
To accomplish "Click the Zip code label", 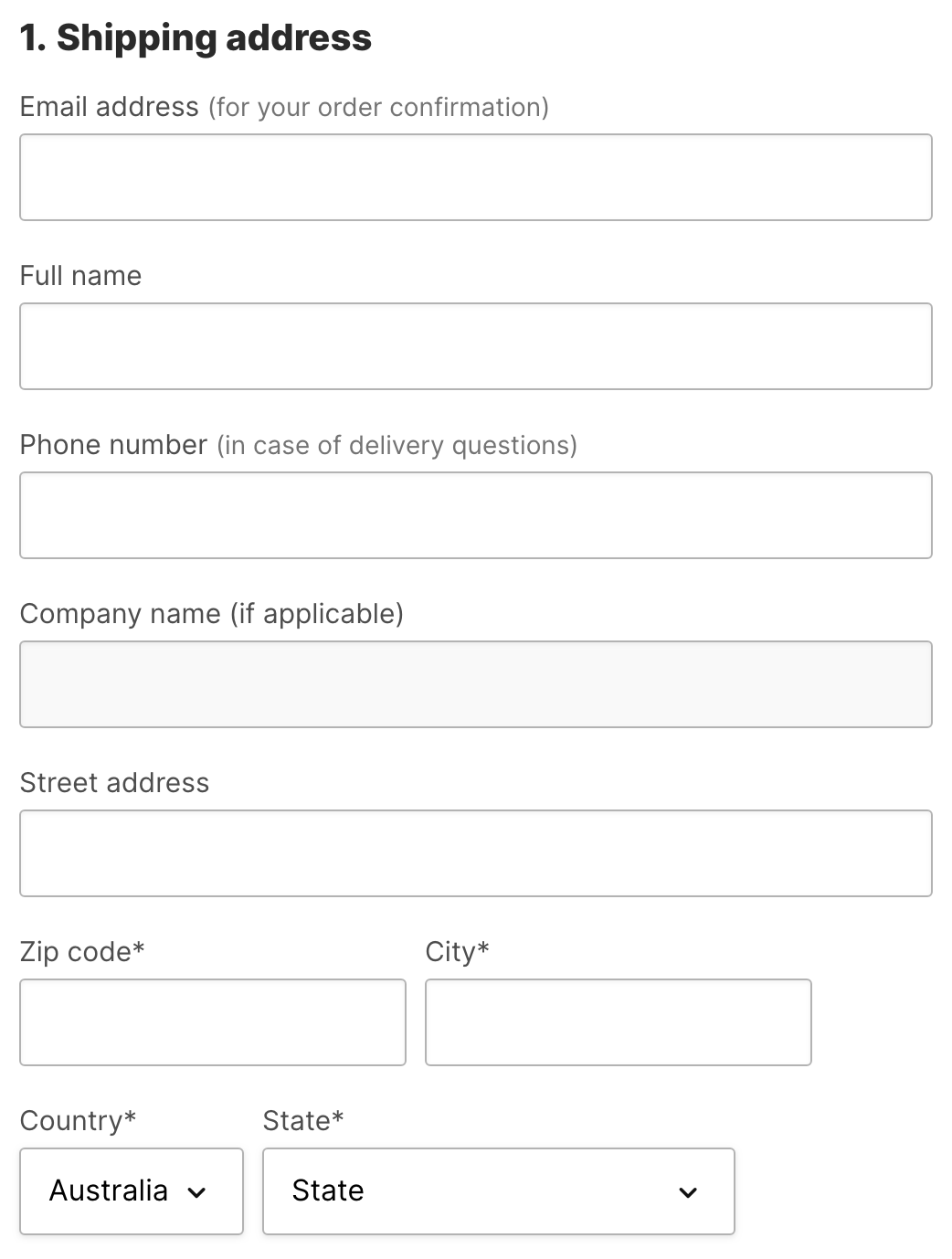I will click(82, 951).
